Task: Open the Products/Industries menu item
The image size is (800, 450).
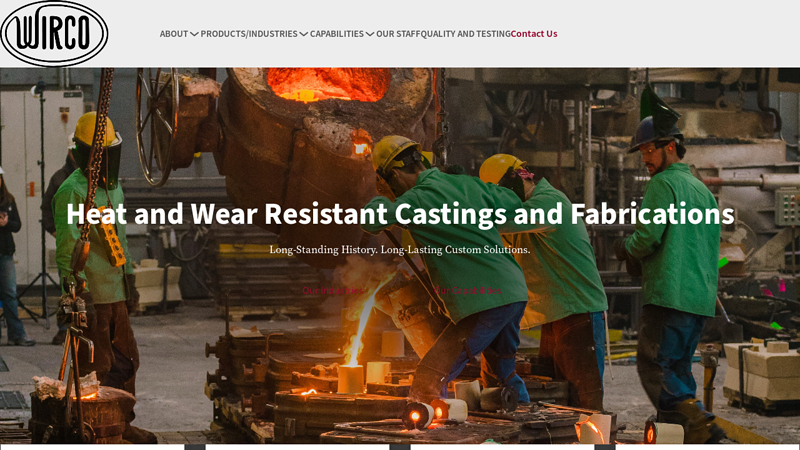Action: coord(248,34)
